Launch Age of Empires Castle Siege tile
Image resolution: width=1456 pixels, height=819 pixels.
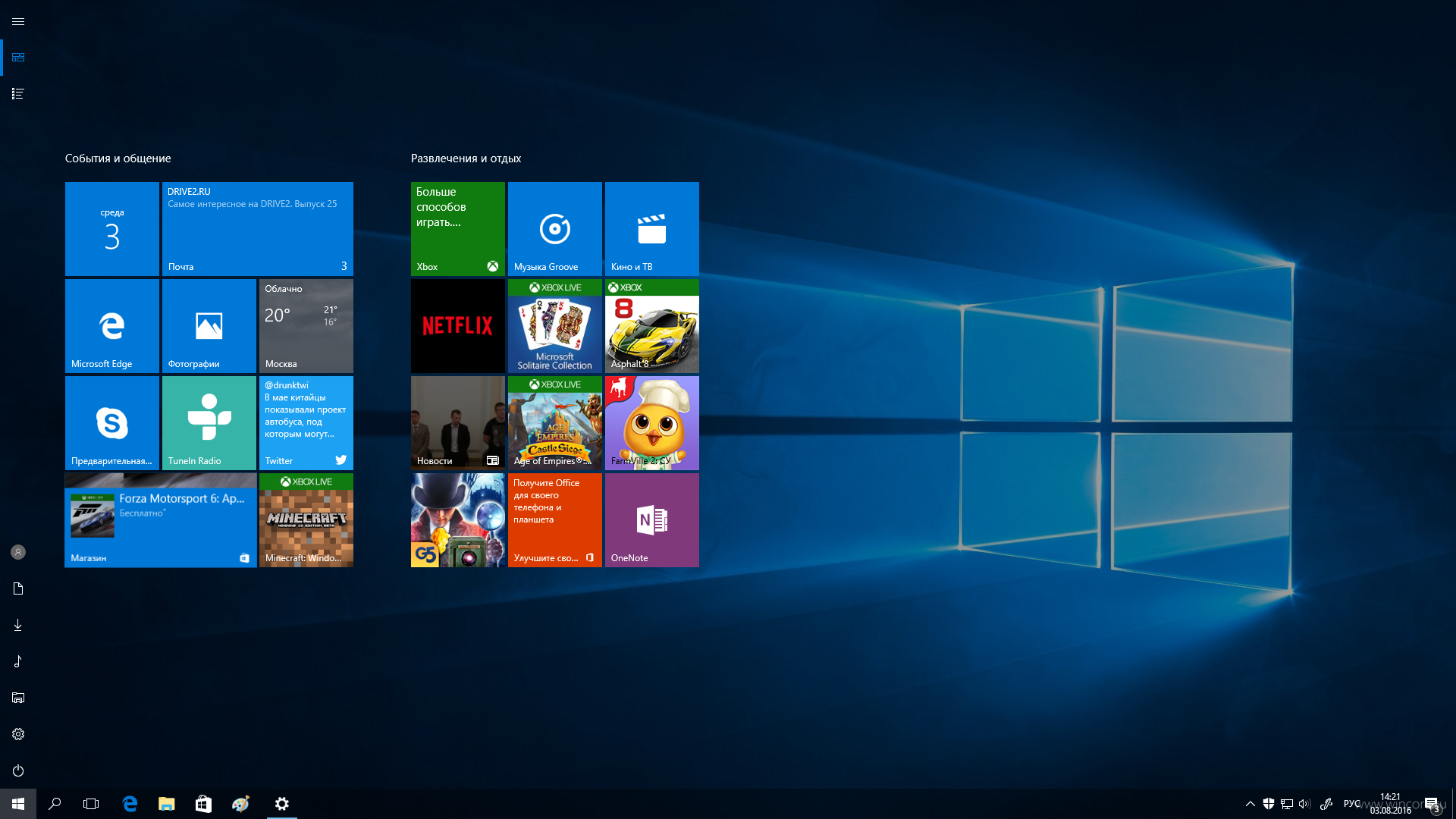click(x=555, y=423)
